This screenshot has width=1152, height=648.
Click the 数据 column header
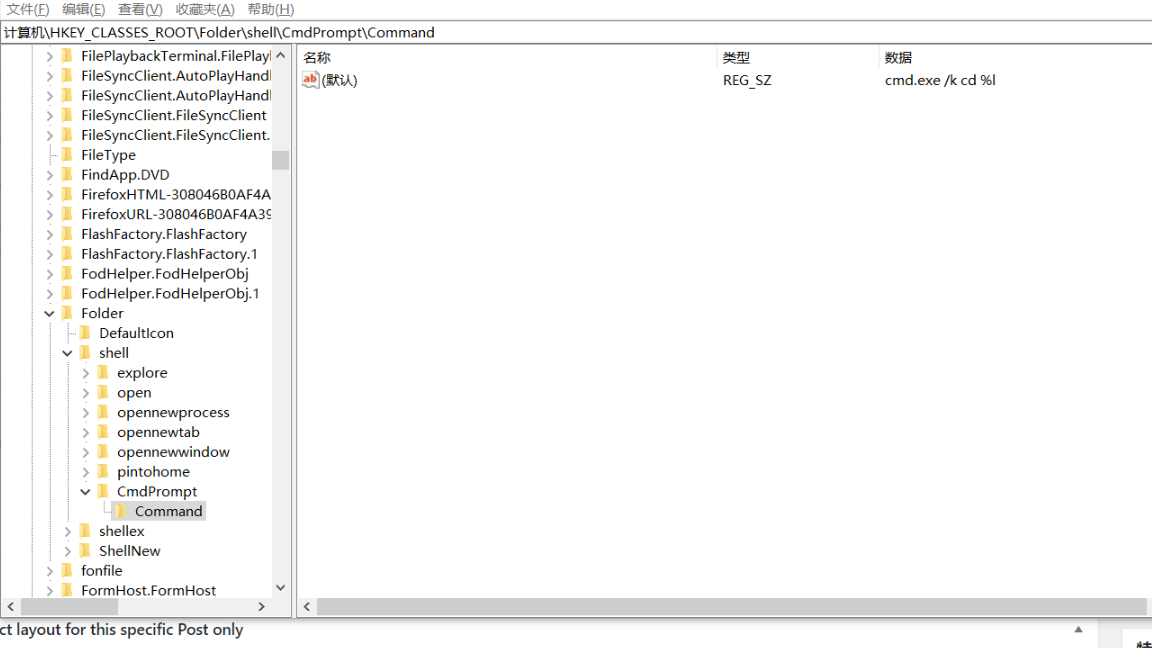(898, 58)
